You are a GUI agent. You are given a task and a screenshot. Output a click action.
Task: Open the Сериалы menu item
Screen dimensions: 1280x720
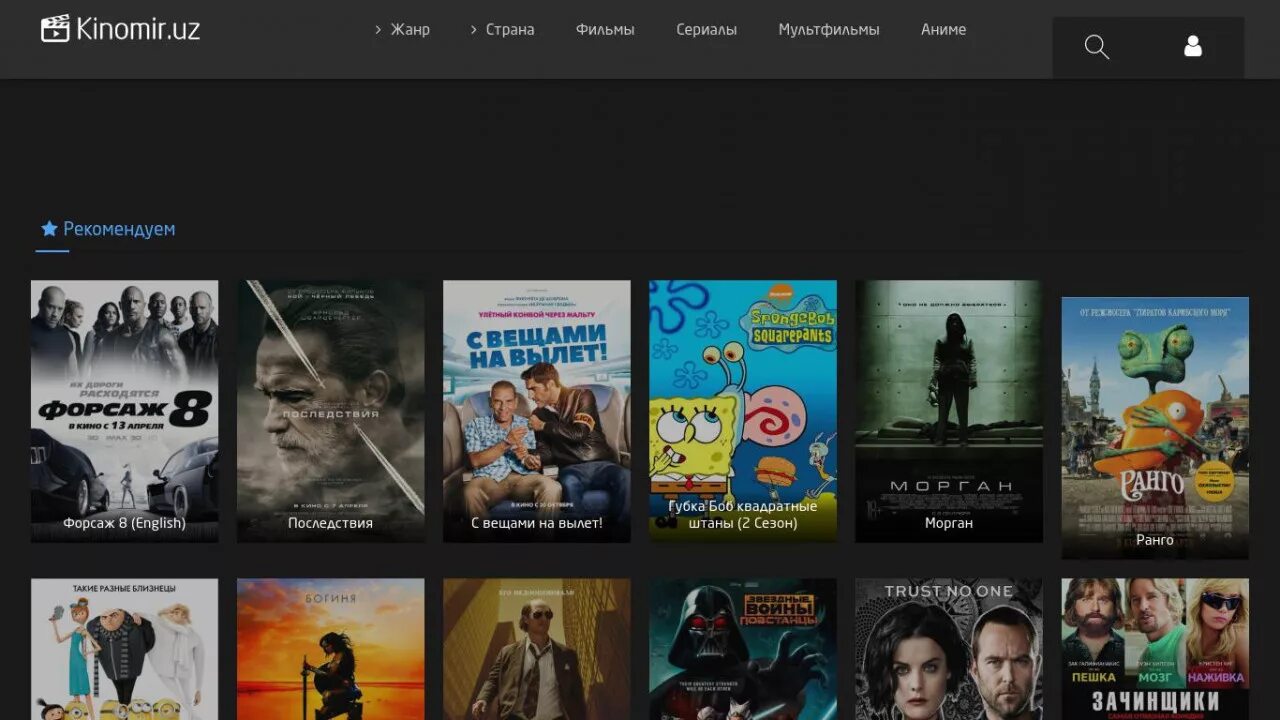[x=706, y=30]
